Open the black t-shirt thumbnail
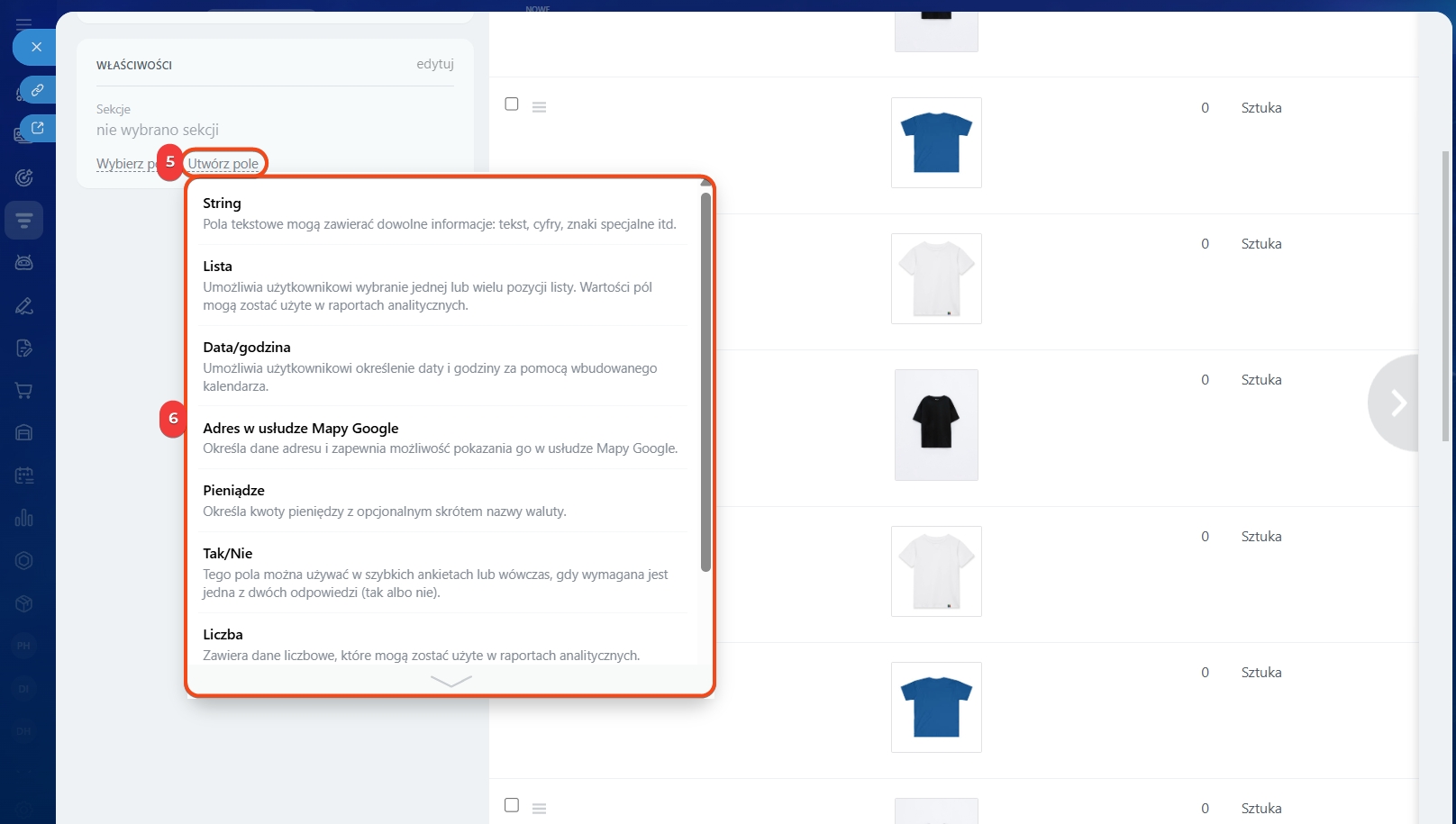 [936, 425]
